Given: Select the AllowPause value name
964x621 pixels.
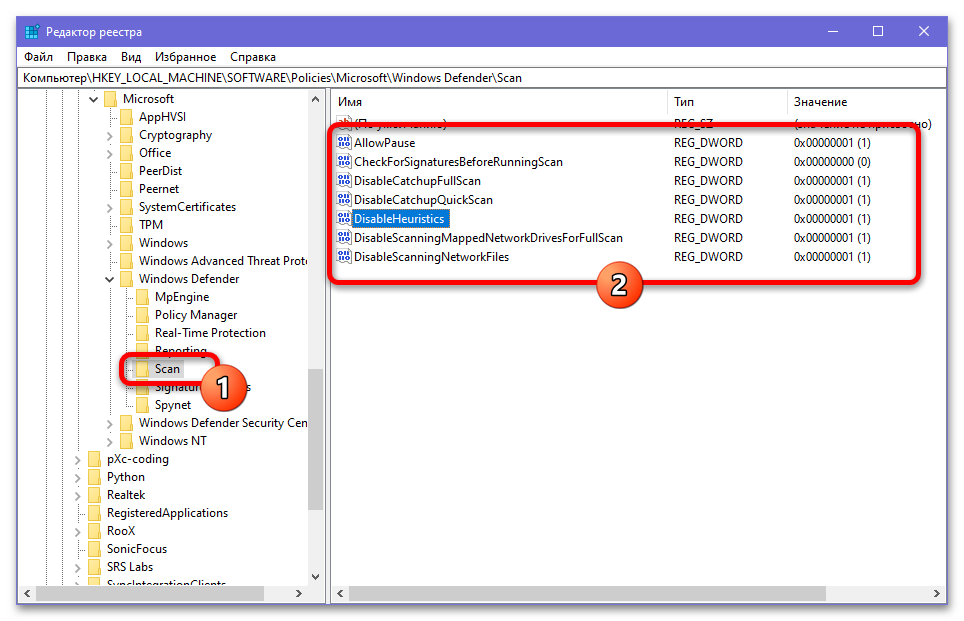Looking at the screenshot, I should click(384, 143).
